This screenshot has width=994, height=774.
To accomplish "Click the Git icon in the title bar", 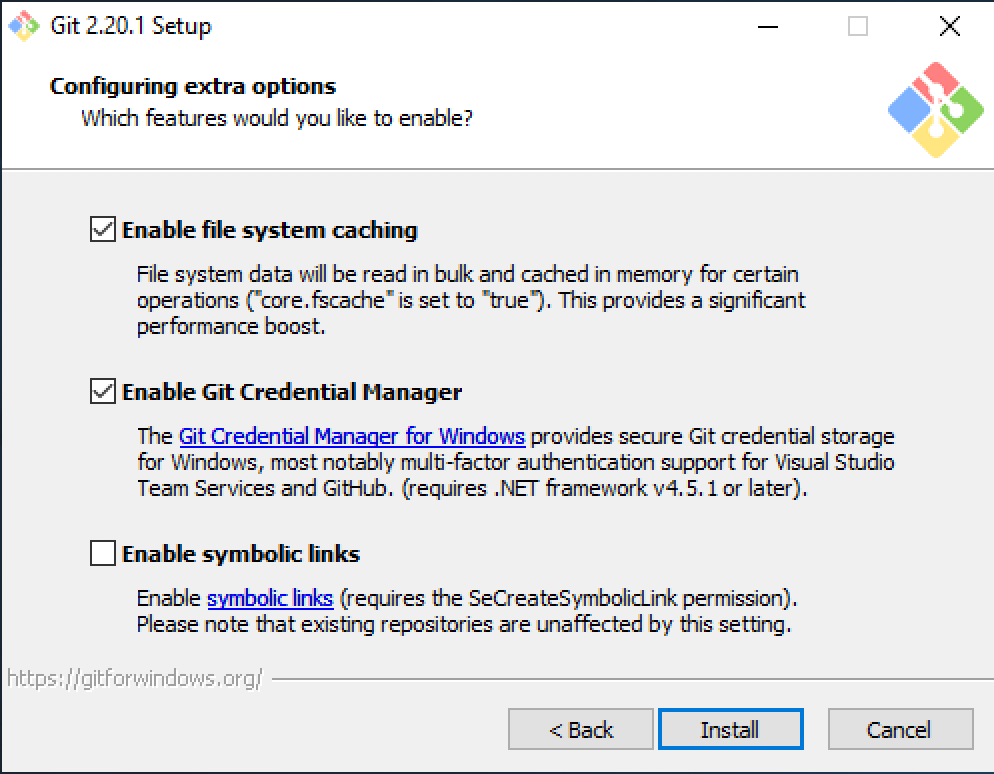I will (26, 27).
